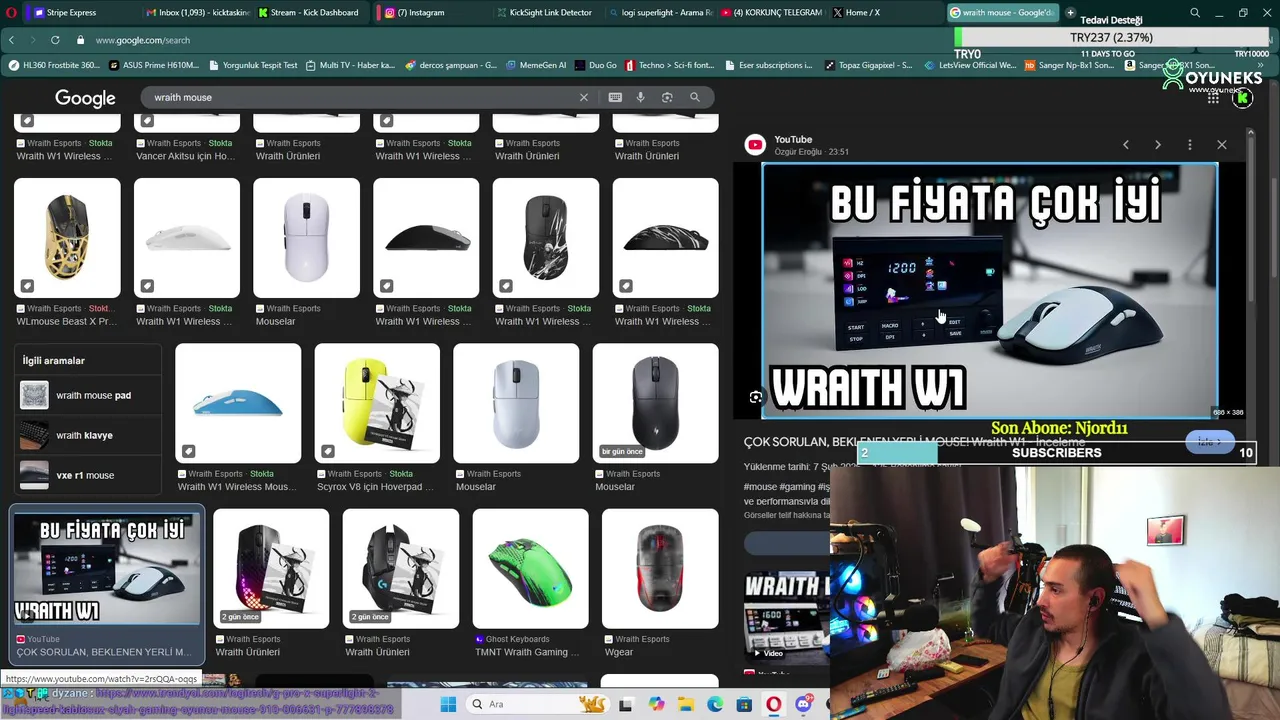
Task: Open the green TMNT Wraith Gaming thumbnail
Action: [530, 568]
